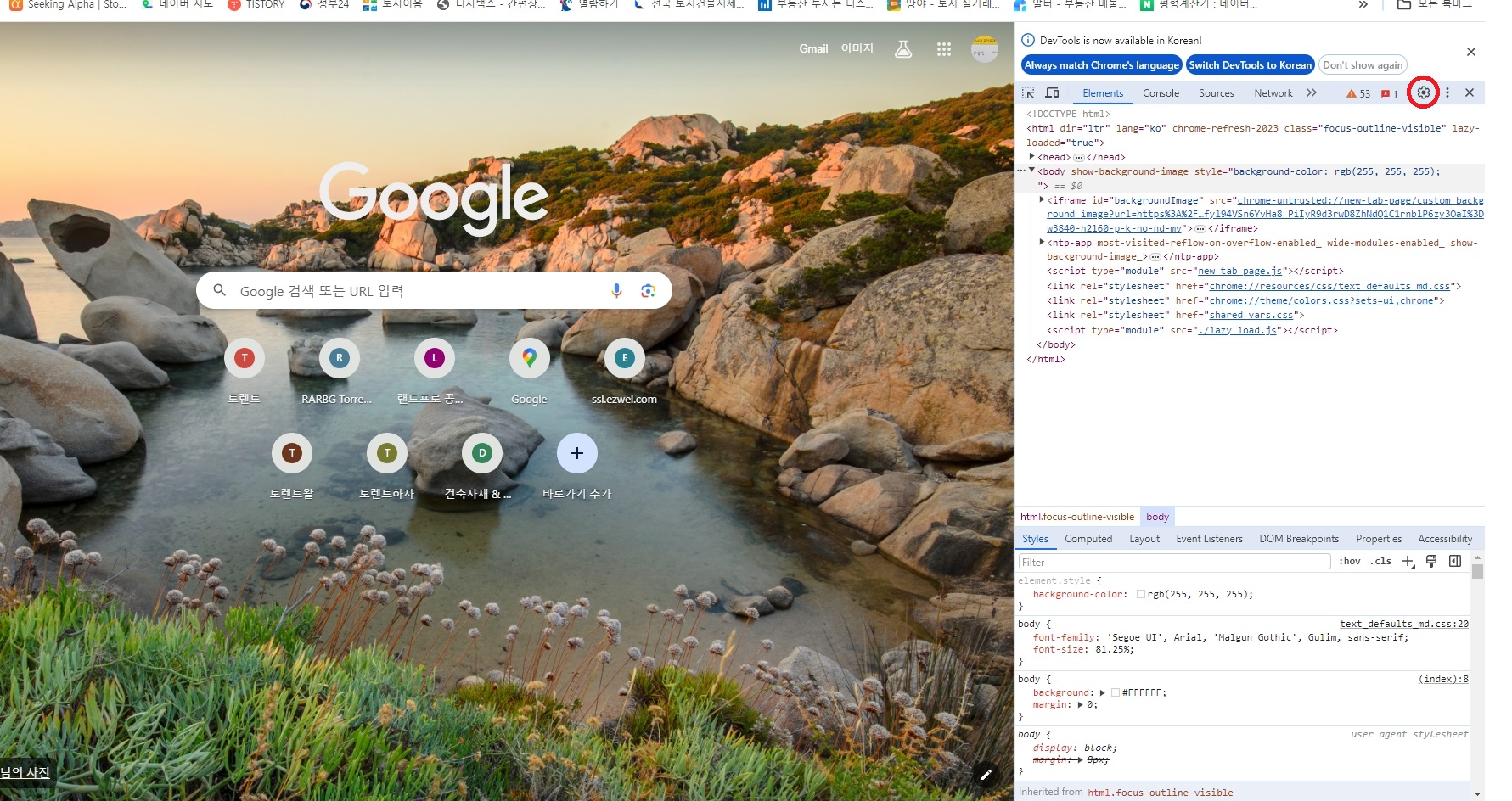This screenshot has width=1512, height=801.
Task: Open the rendering emulations paintbrush icon
Action: tap(1431, 561)
